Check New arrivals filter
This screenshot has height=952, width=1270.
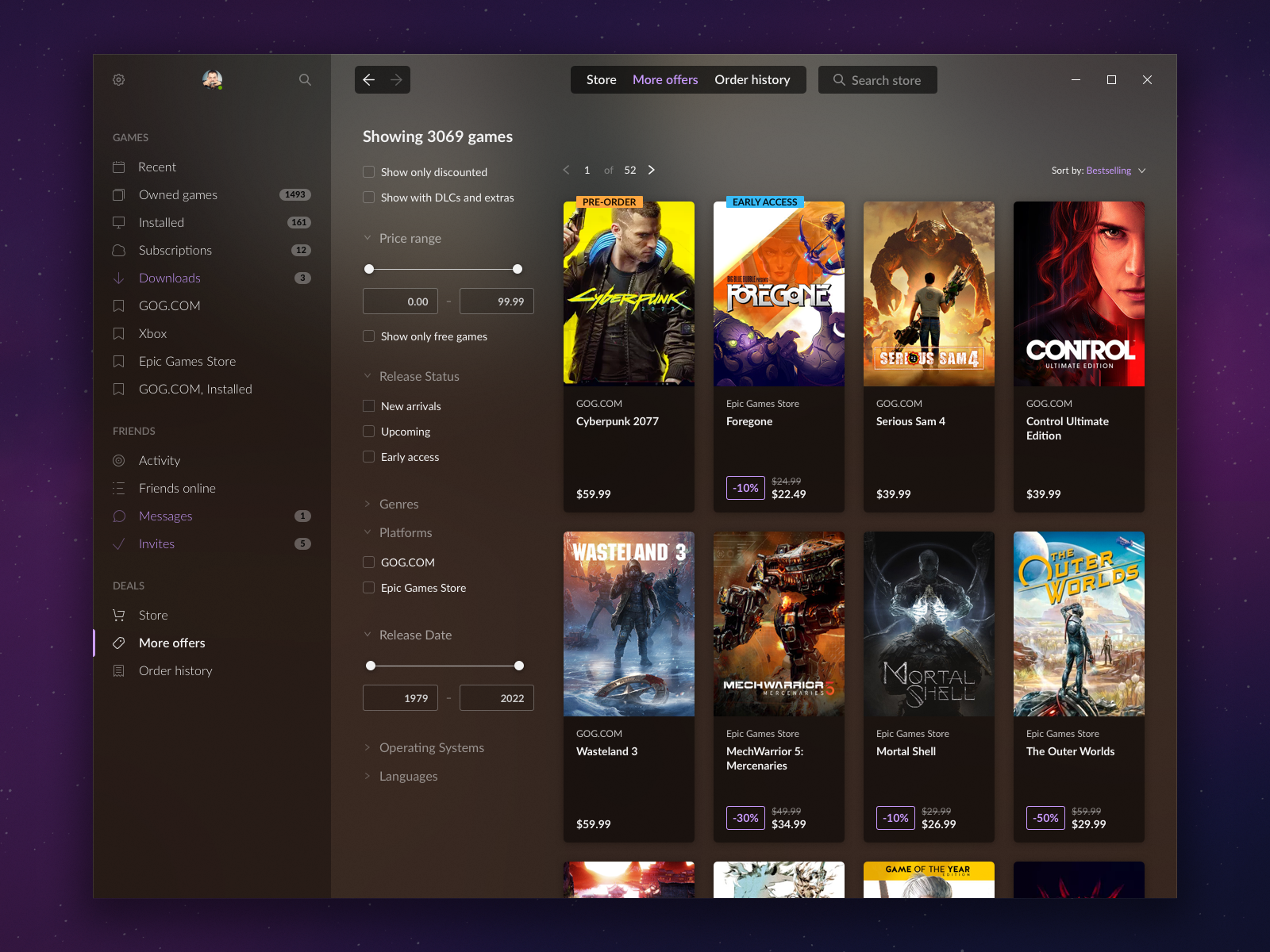tap(368, 406)
